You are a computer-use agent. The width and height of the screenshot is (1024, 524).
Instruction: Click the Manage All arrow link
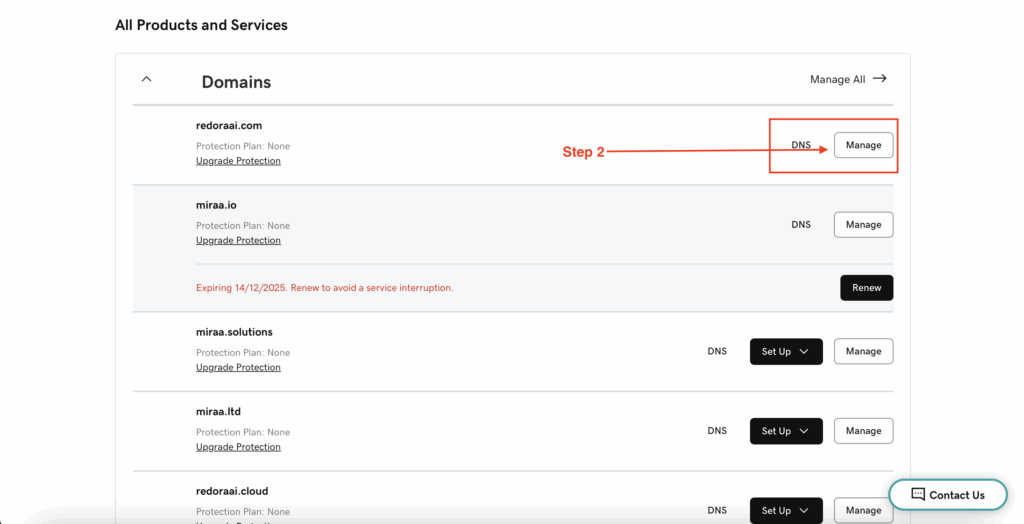click(x=848, y=79)
